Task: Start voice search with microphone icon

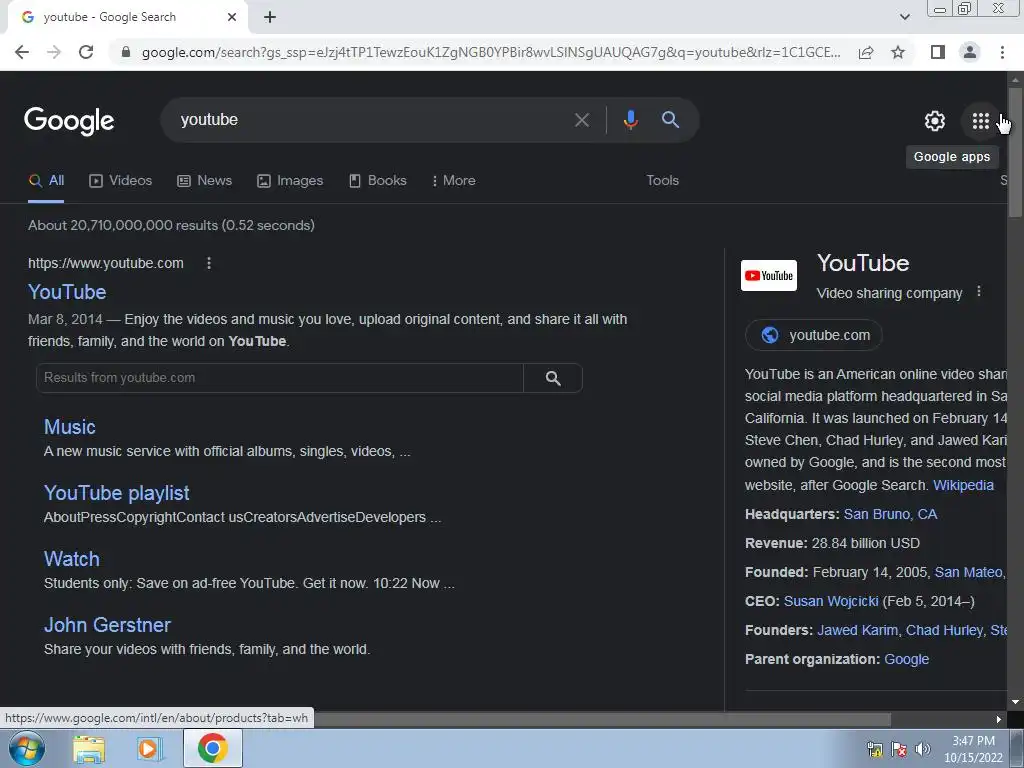Action: point(630,120)
